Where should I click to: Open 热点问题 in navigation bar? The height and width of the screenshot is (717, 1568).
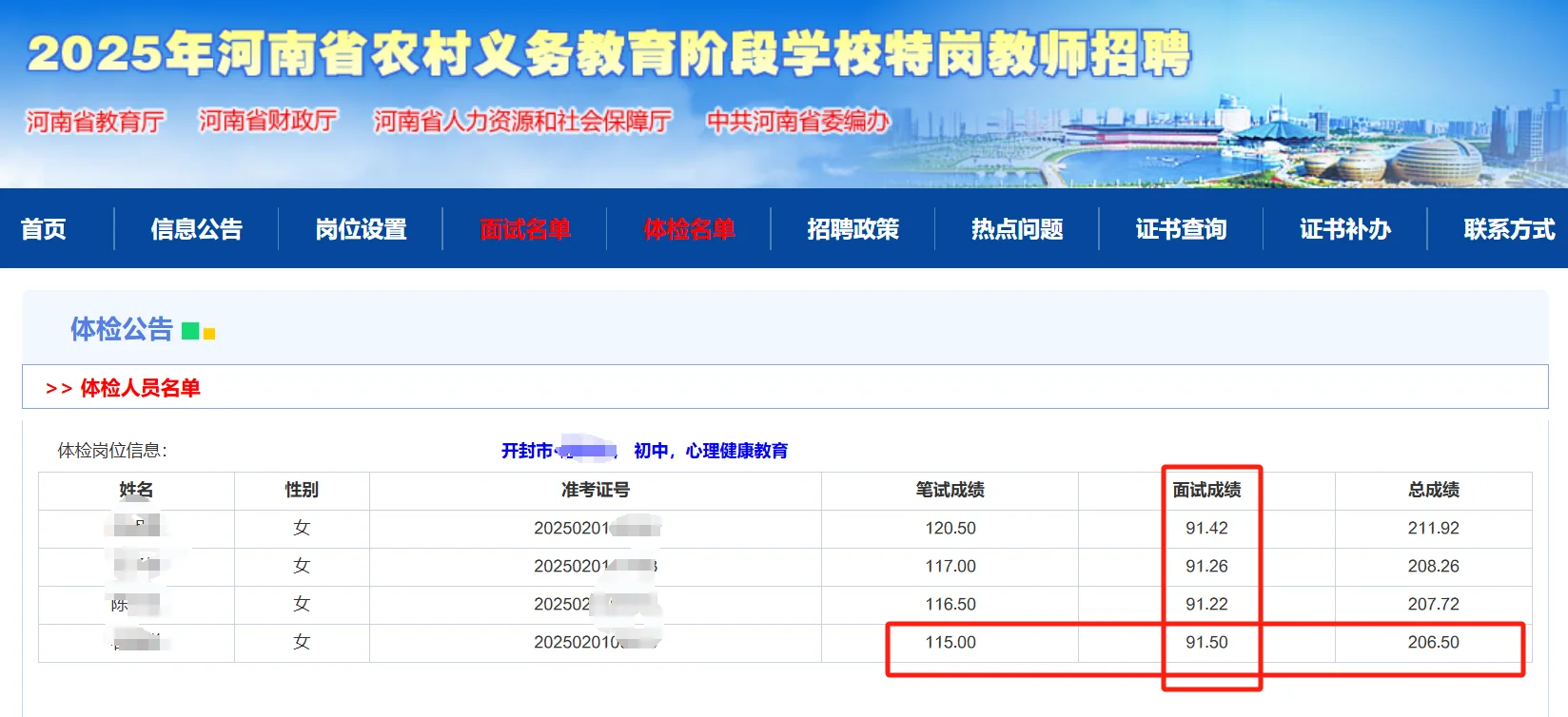tap(1017, 229)
